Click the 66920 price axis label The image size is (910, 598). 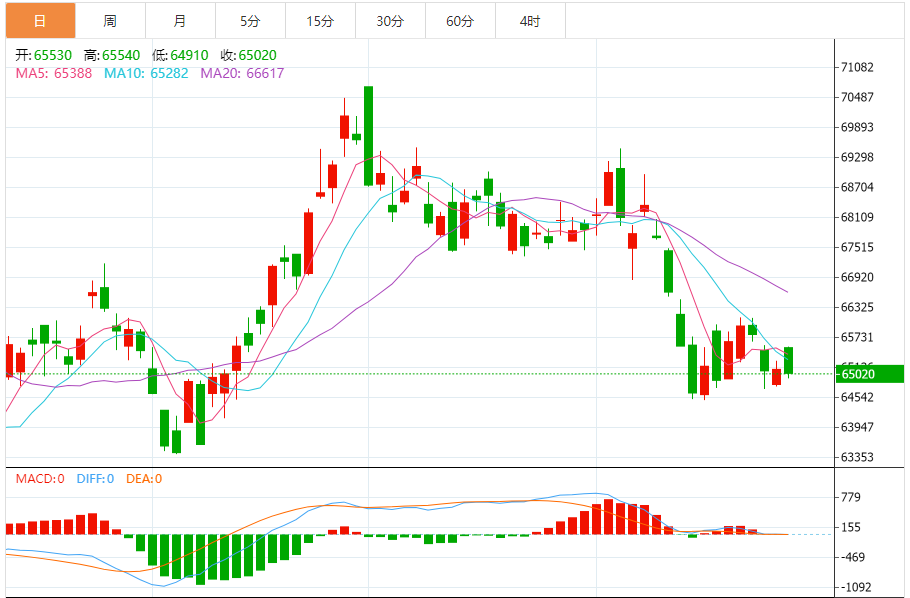tap(857, 278)
